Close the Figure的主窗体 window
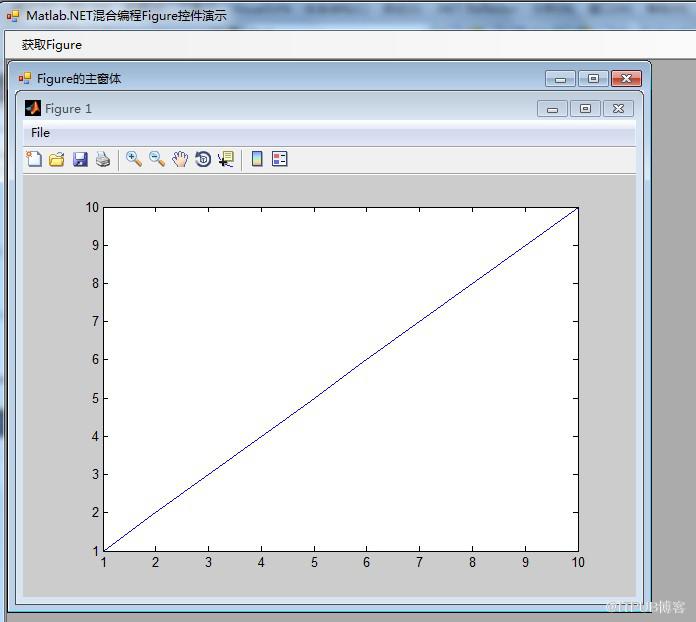The width and height of the screenshot is (696, 622). [626, 79]
